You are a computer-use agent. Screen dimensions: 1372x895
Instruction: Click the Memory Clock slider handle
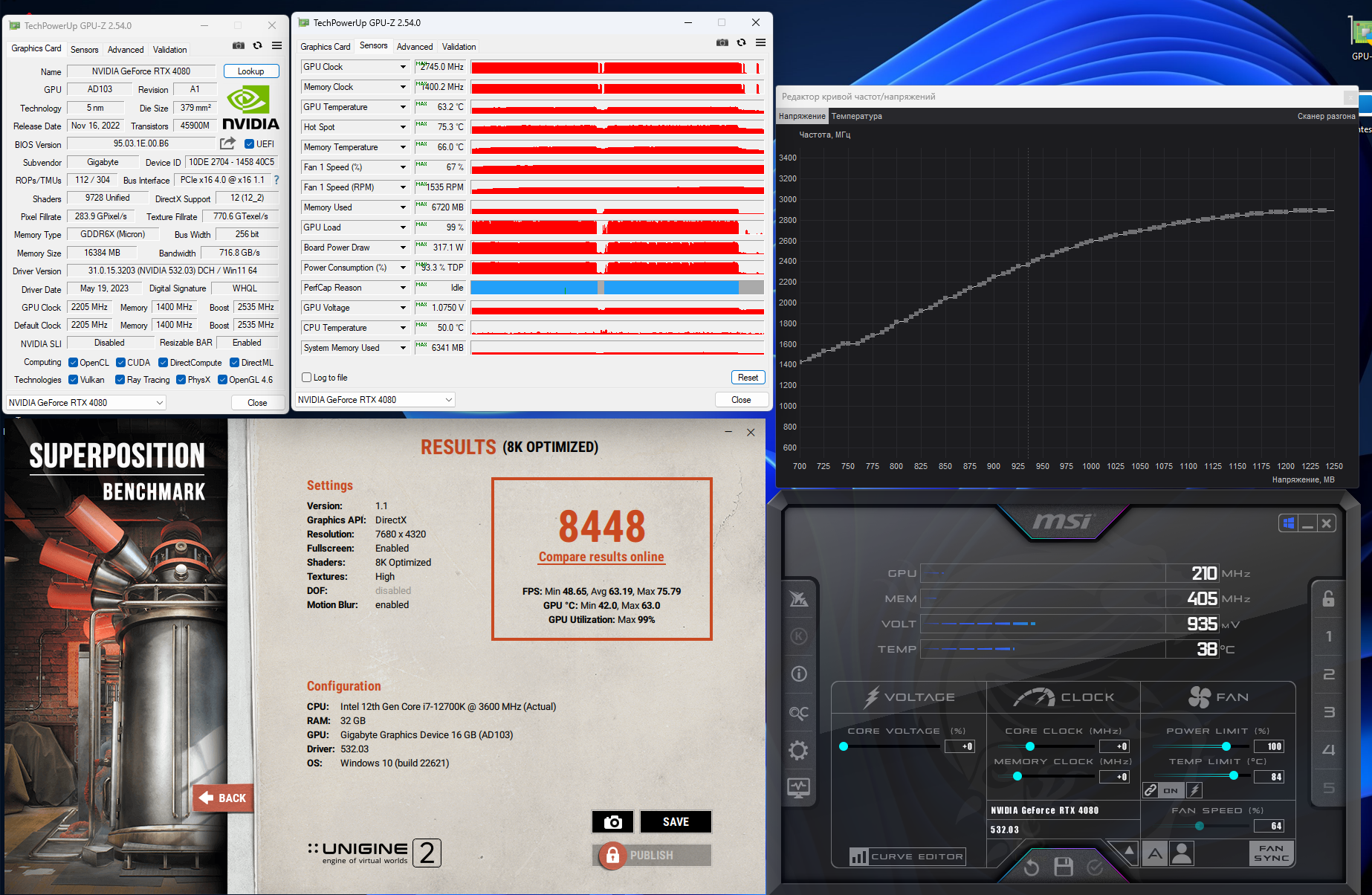pyautogui.click(x=1017, y=776)
